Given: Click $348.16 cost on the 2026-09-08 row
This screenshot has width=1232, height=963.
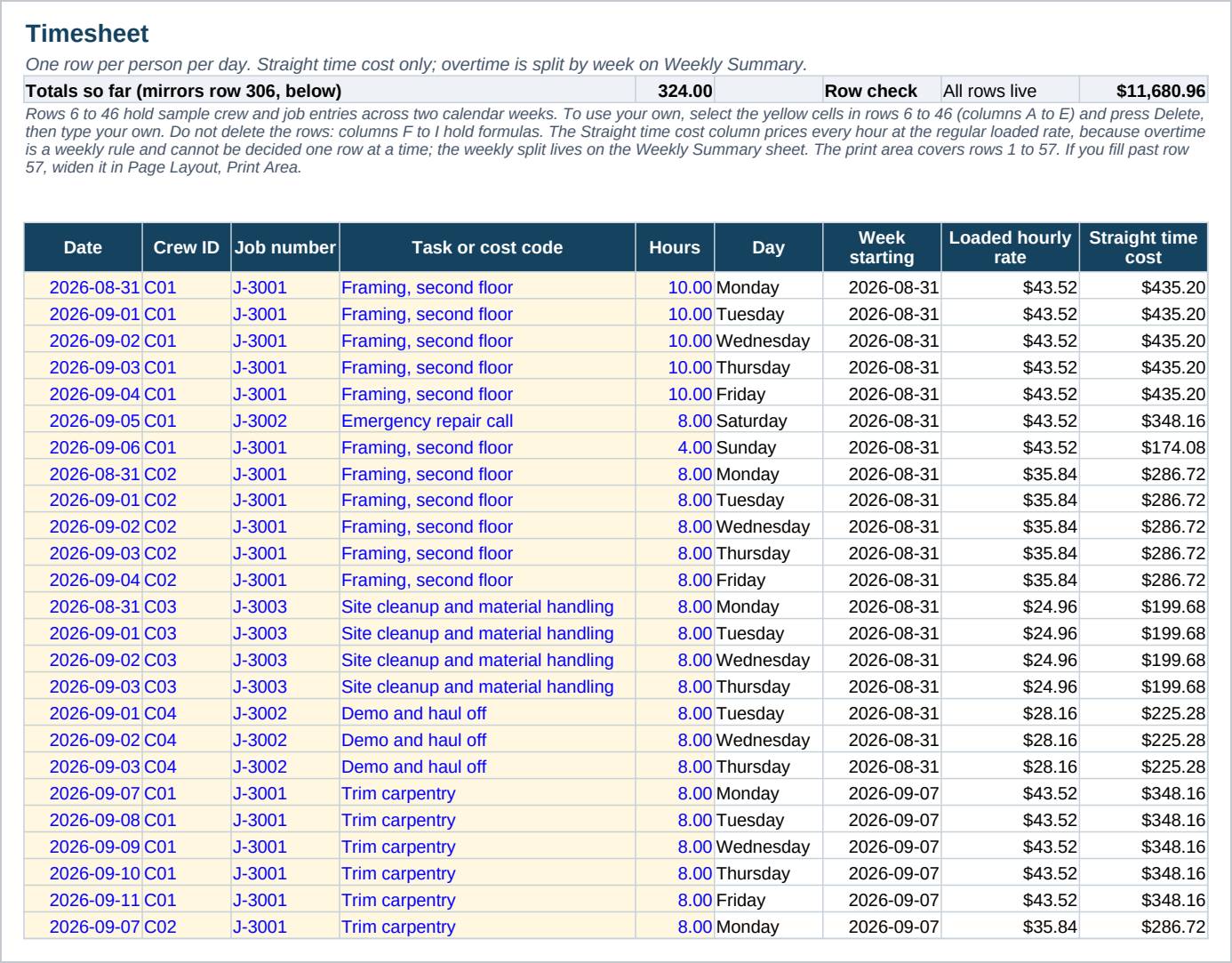Looking at the screenshot, I should point(1143,820).
